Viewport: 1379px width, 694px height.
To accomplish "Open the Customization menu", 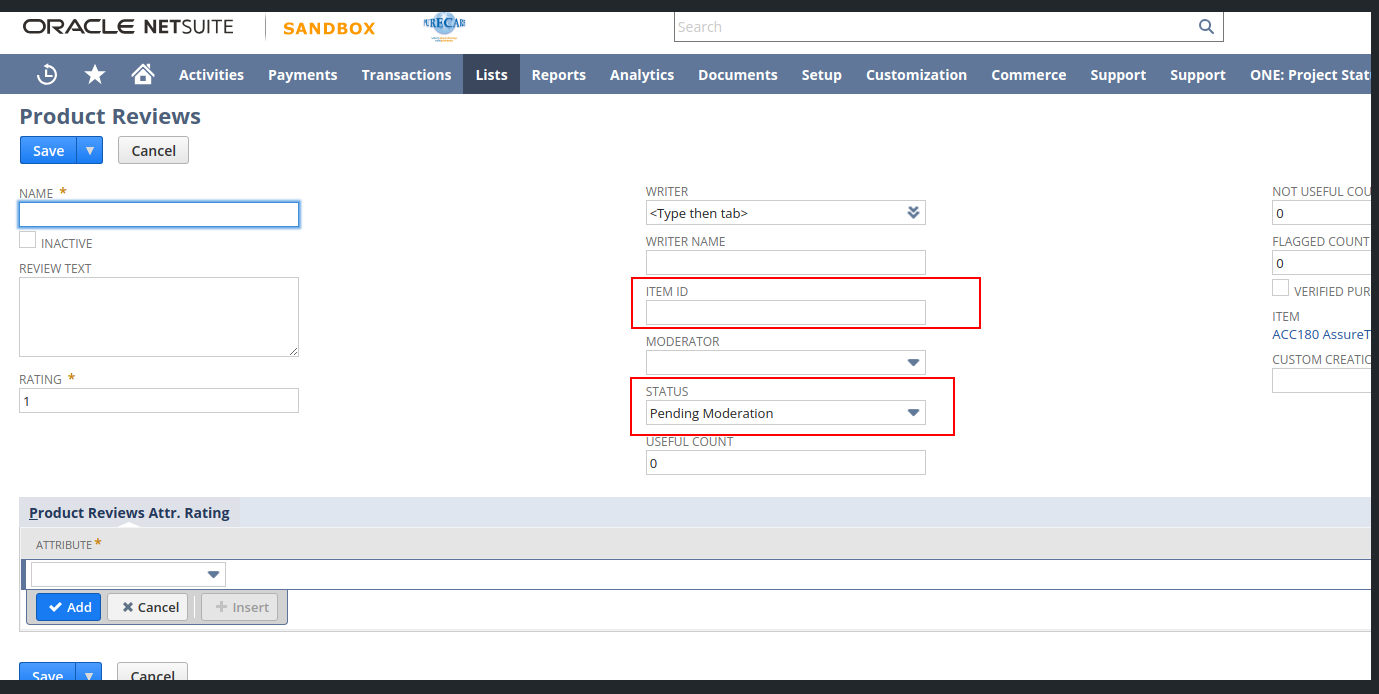I will 916,75.
